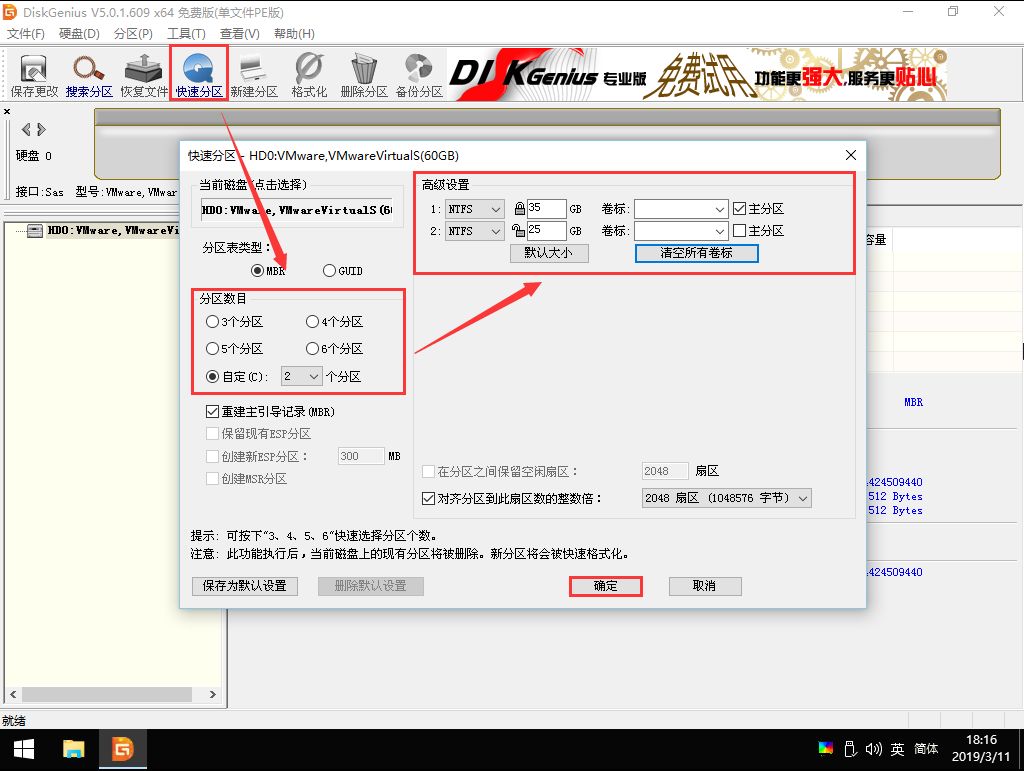Open partition 1 NTFS filesystem dropdown
This screenshot has width=1024, height=771.
[x=474, y=209]
